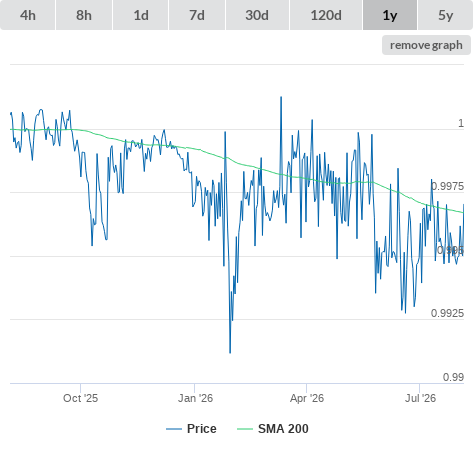Image resolution: width=474 pixels, height=455 pixels.
Task: Select the 30d time range tab
Action: [x=257, y=15]
